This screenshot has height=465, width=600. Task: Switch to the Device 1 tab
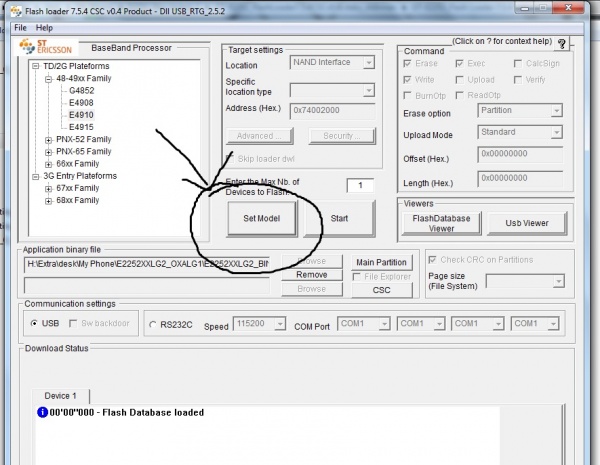pos(60,396)
